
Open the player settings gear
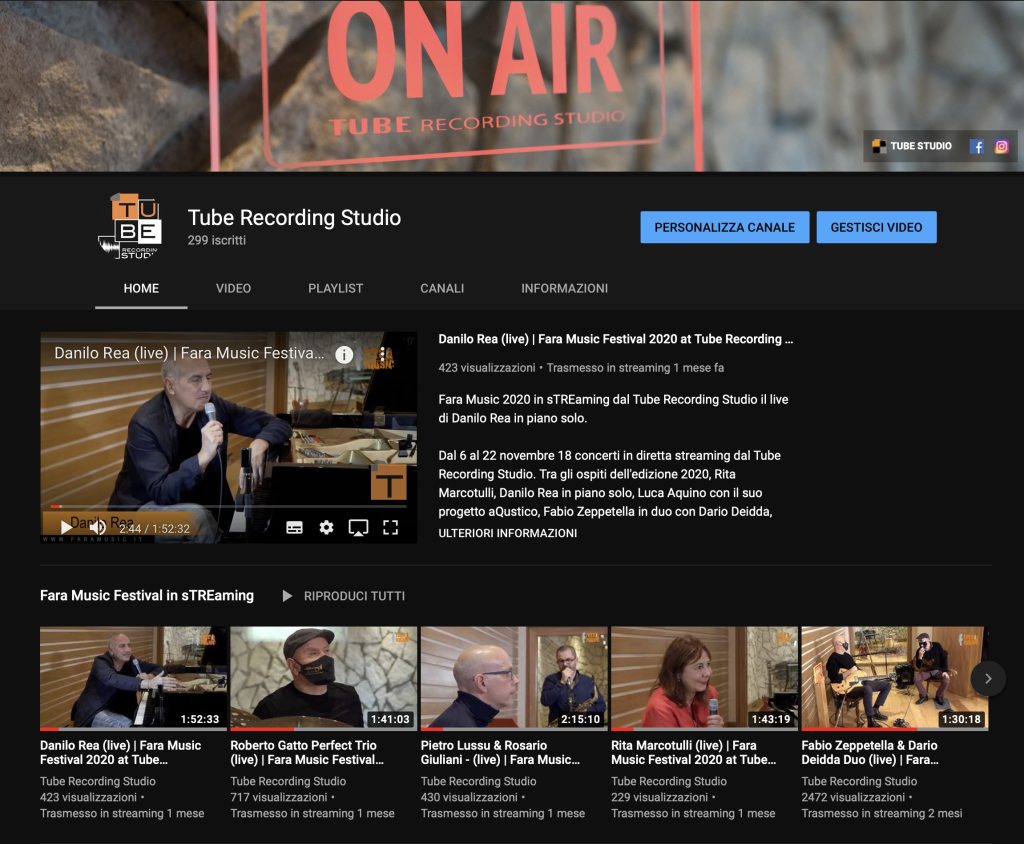tap(327, 528)
